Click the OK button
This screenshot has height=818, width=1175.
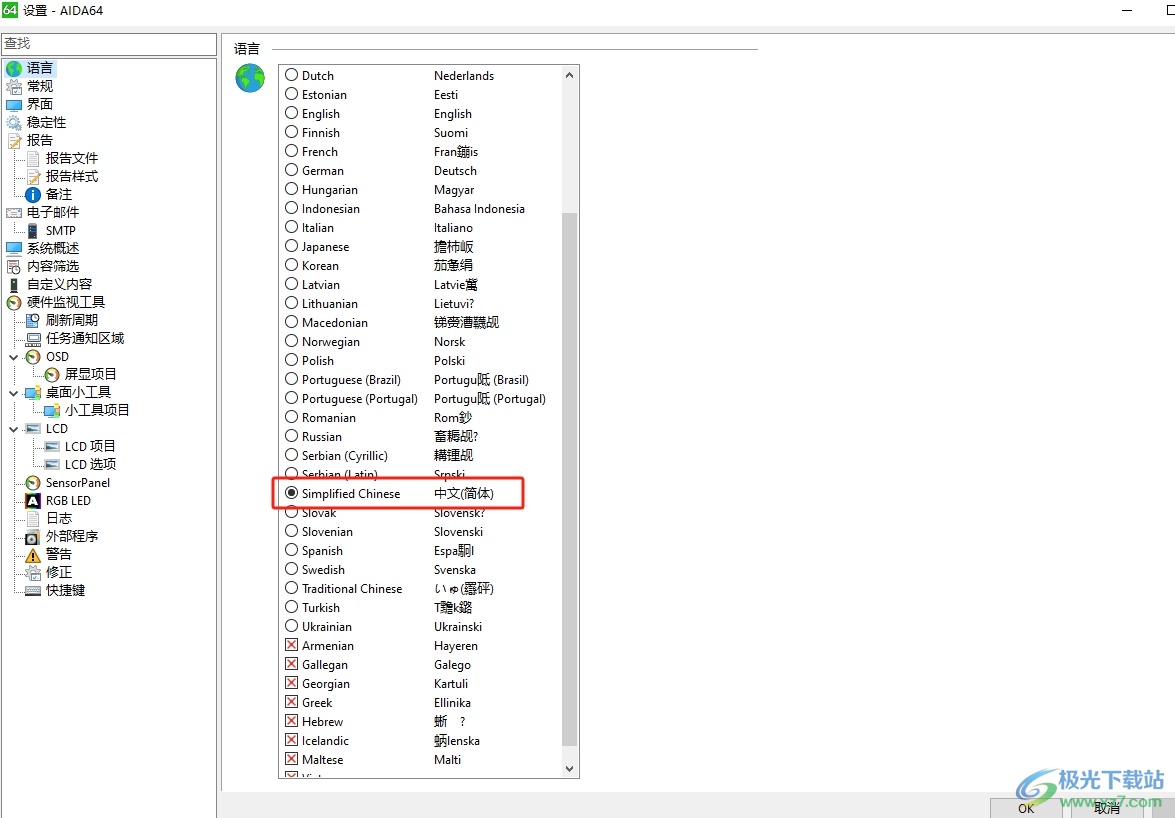[1026, 808]
